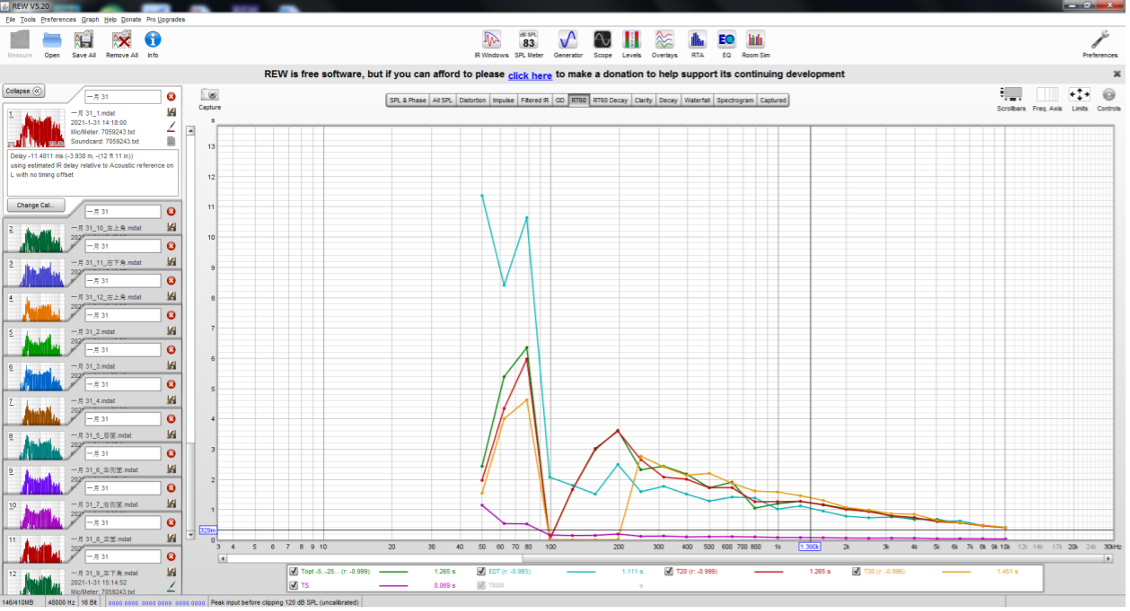The height and width of the screenshot is (611, 1130).
Task: Click the EDT cyan line swatch
Action: pos(581,571)
